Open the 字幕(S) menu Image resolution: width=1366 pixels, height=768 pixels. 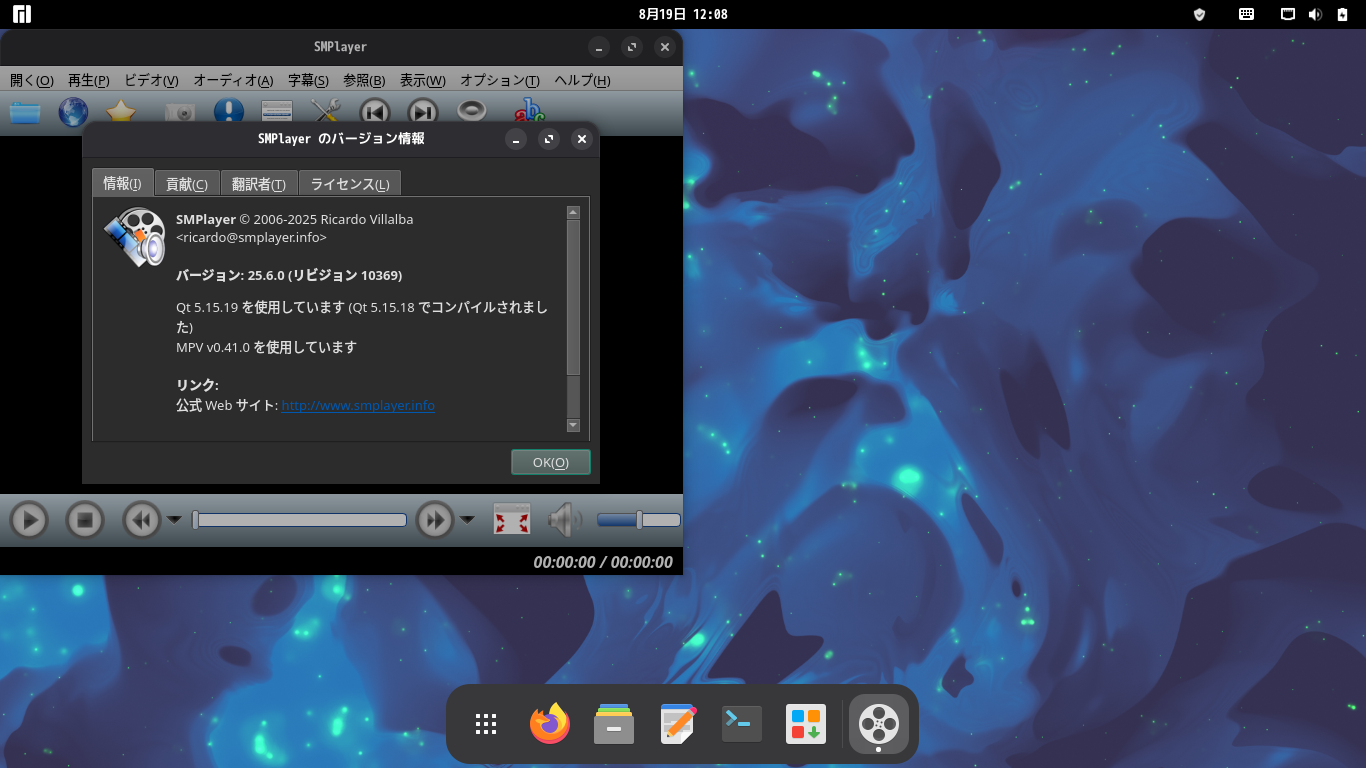pyautogui.click(x=308, y=80)
